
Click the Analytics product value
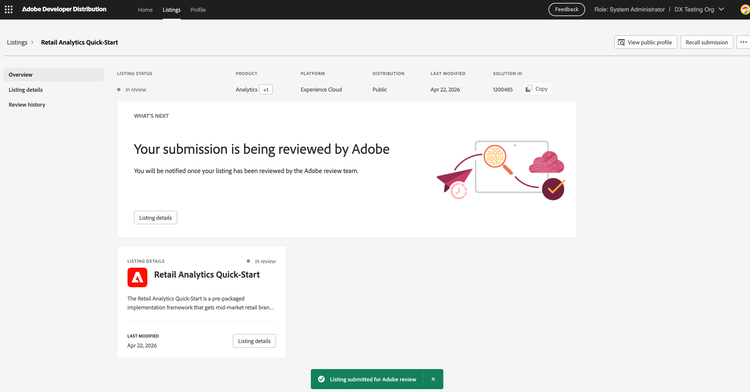246,89
